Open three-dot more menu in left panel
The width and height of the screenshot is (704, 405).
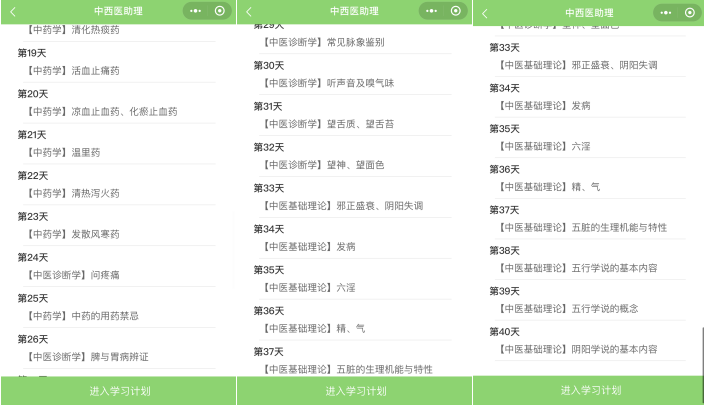(x=196, y=11)
